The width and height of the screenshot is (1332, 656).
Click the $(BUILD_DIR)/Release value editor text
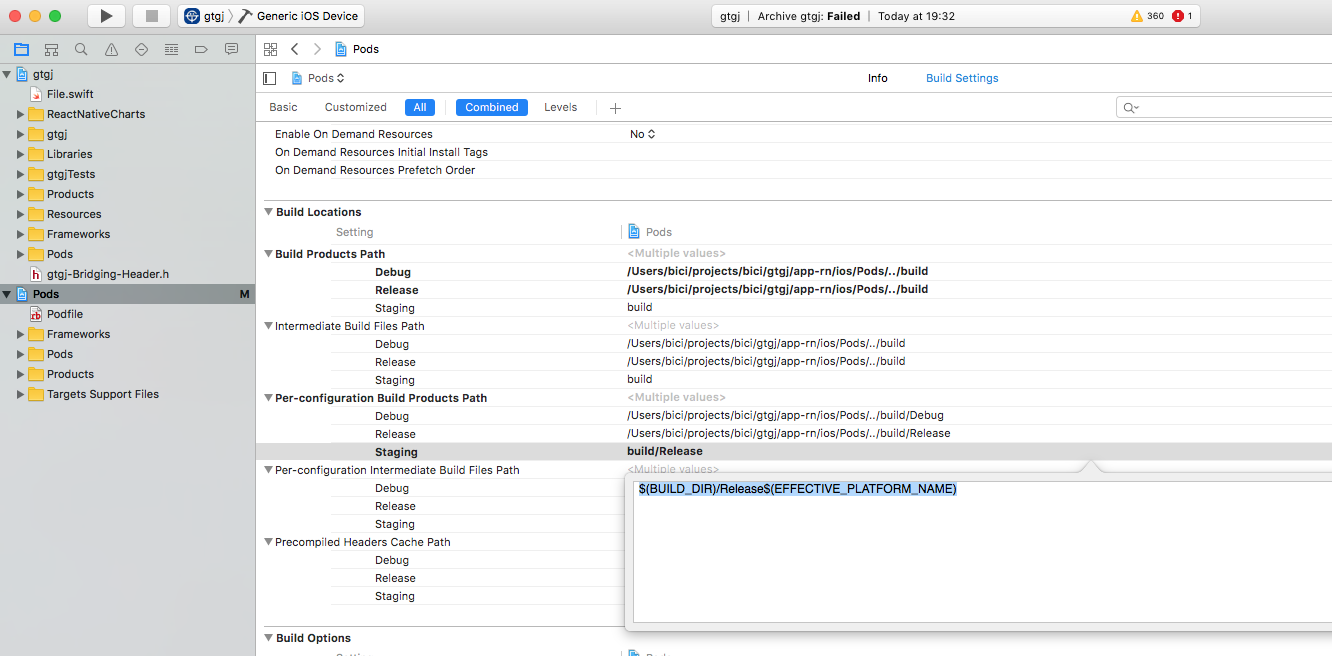point(798,489)
